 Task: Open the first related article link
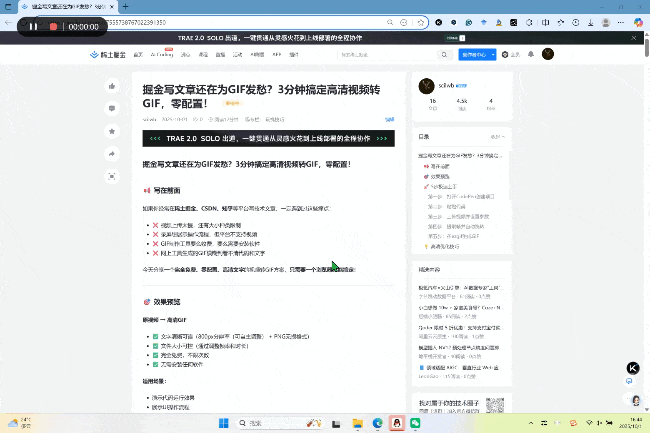coord(460,288)
